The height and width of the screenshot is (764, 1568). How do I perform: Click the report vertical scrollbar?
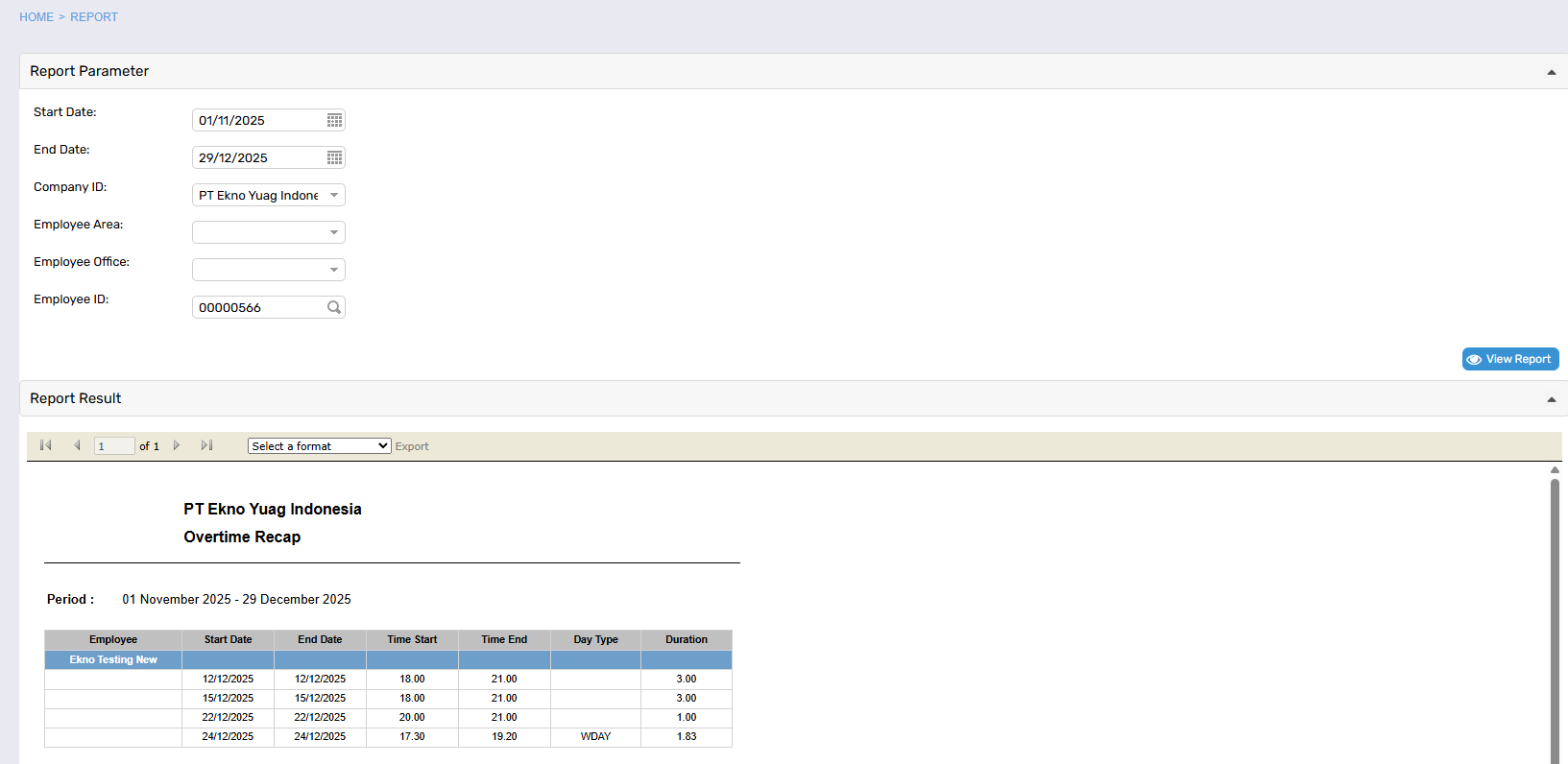pos(1555,614)
